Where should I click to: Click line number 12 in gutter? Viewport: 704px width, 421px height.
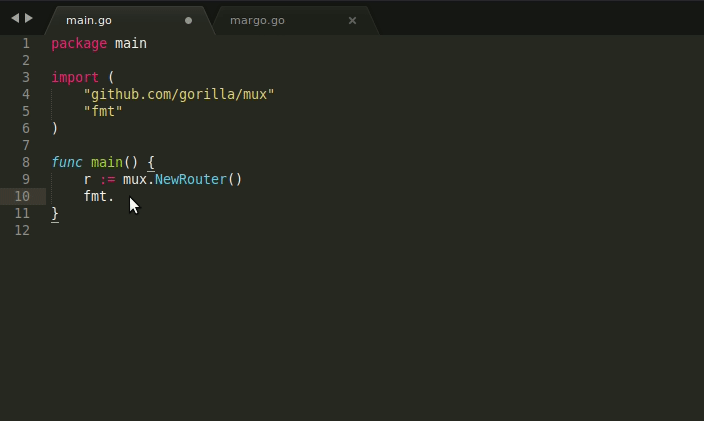click(x=22, y=231)
